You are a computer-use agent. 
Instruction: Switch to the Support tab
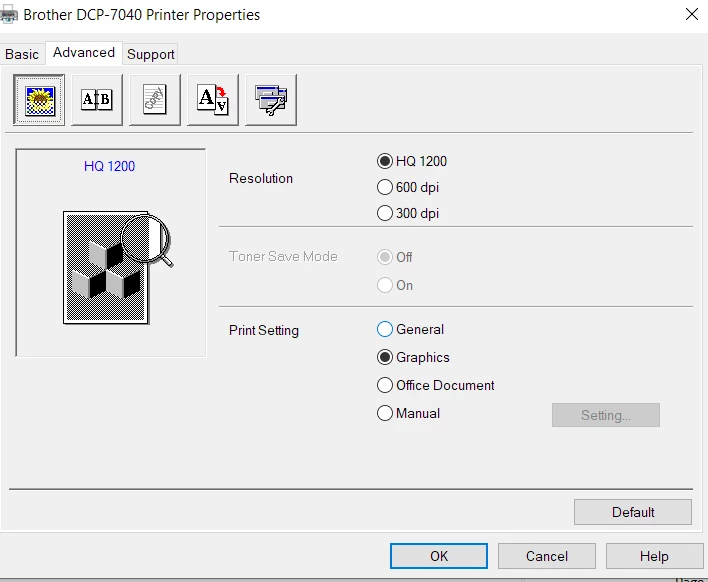coord(150,54)
